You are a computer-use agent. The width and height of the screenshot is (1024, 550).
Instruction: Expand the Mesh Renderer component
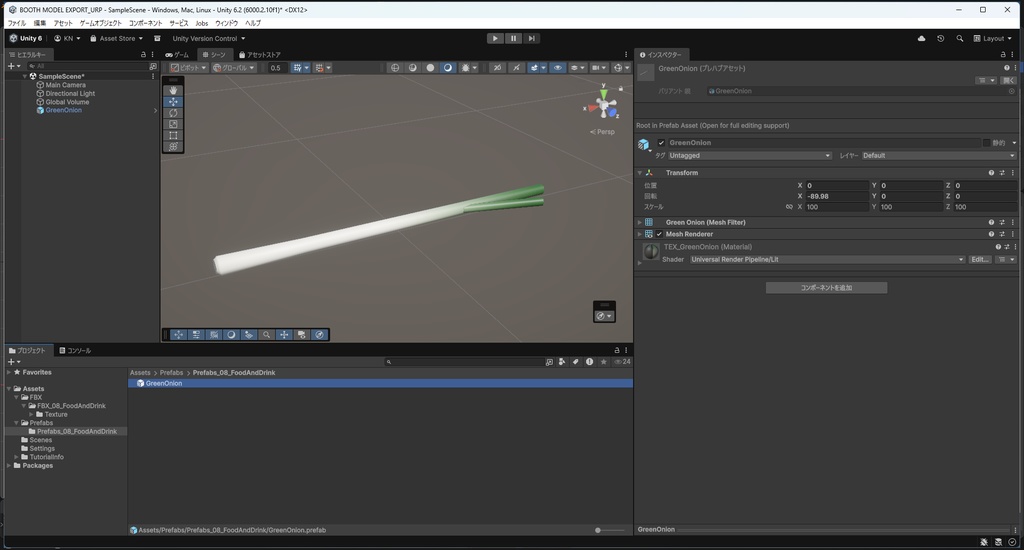pos(639,234)
